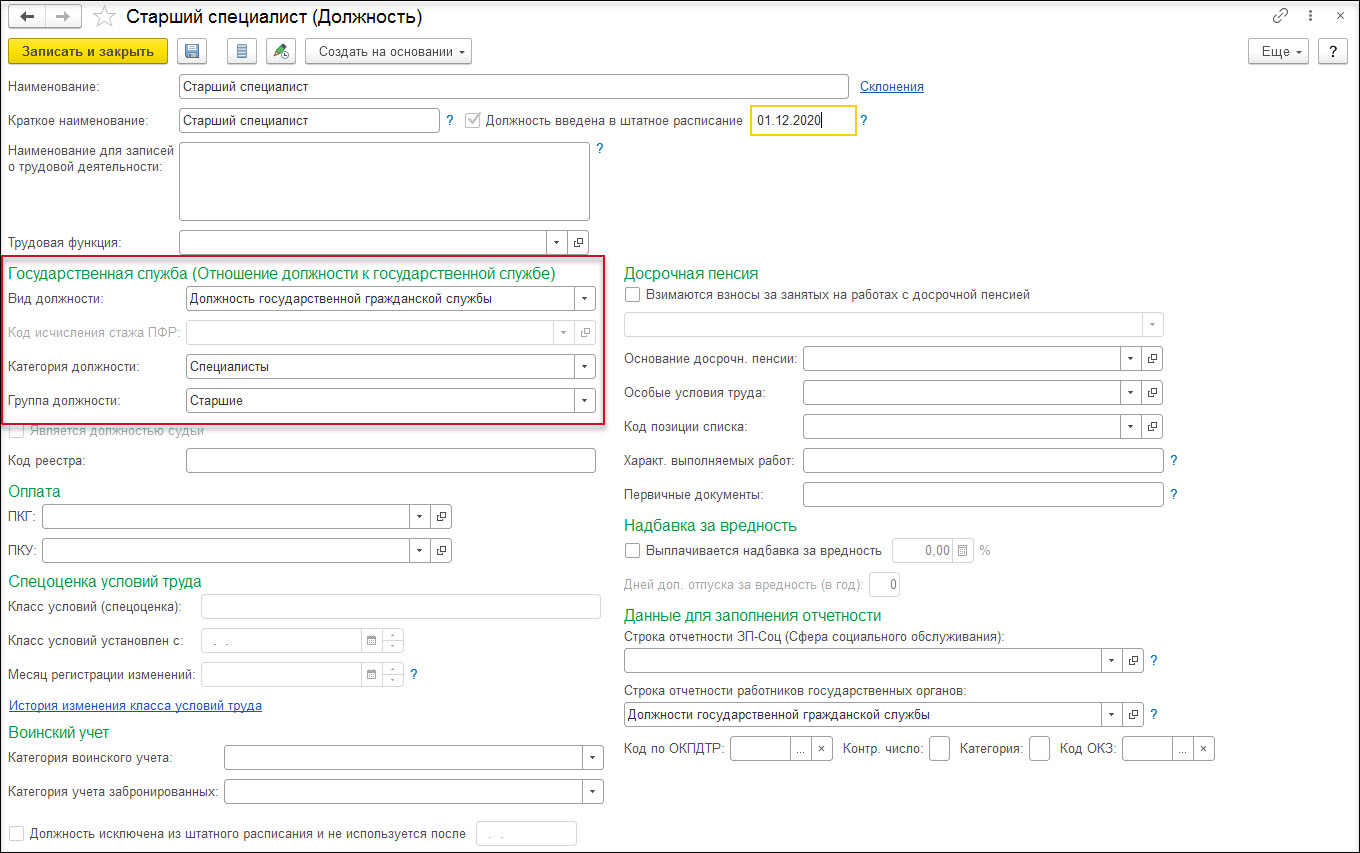Focus the Краткое наименование field
1360x853 pixels.
click(x=310, y=120)
